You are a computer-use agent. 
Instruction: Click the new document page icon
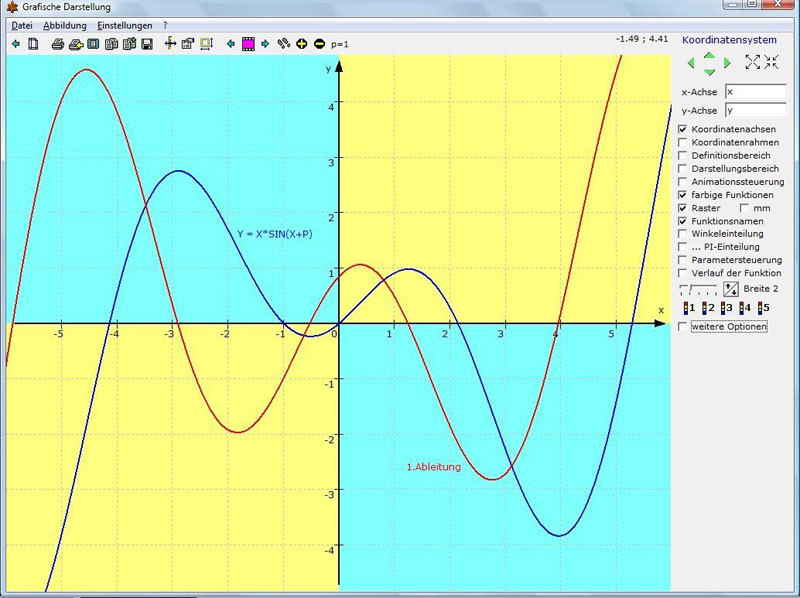tap(33, 44)
